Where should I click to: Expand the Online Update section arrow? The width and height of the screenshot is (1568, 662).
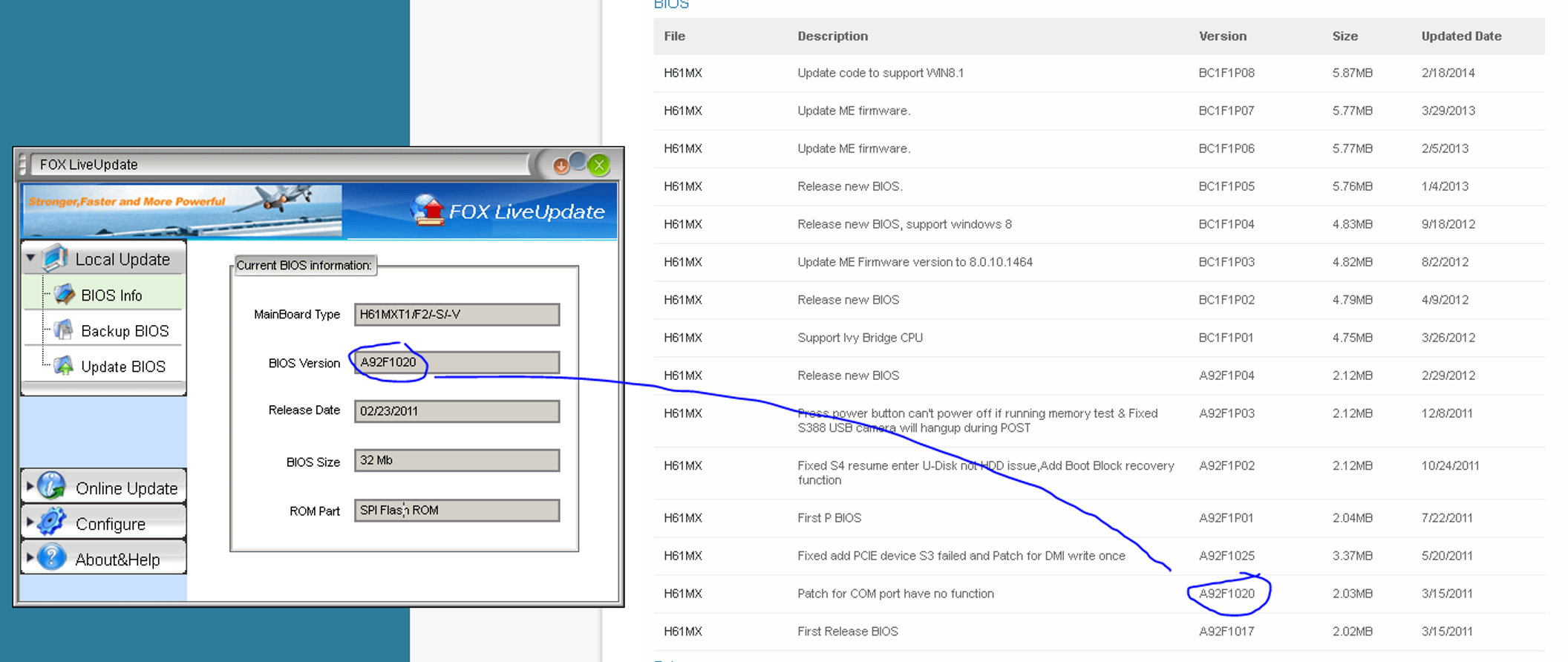point(30,488)
